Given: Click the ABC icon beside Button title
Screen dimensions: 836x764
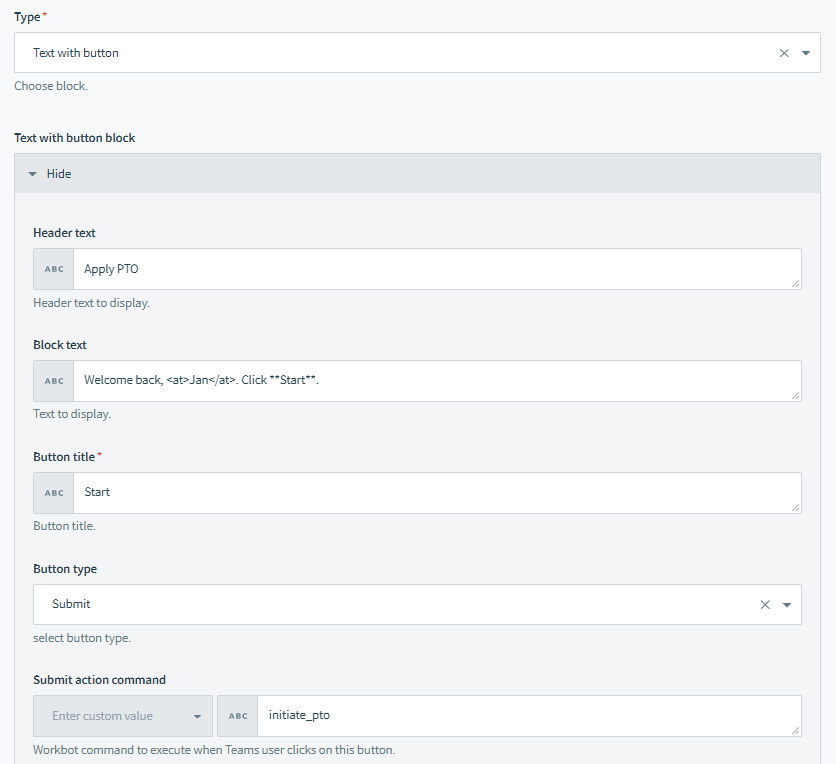Looking at the screenshot, I should pos(54,493).
